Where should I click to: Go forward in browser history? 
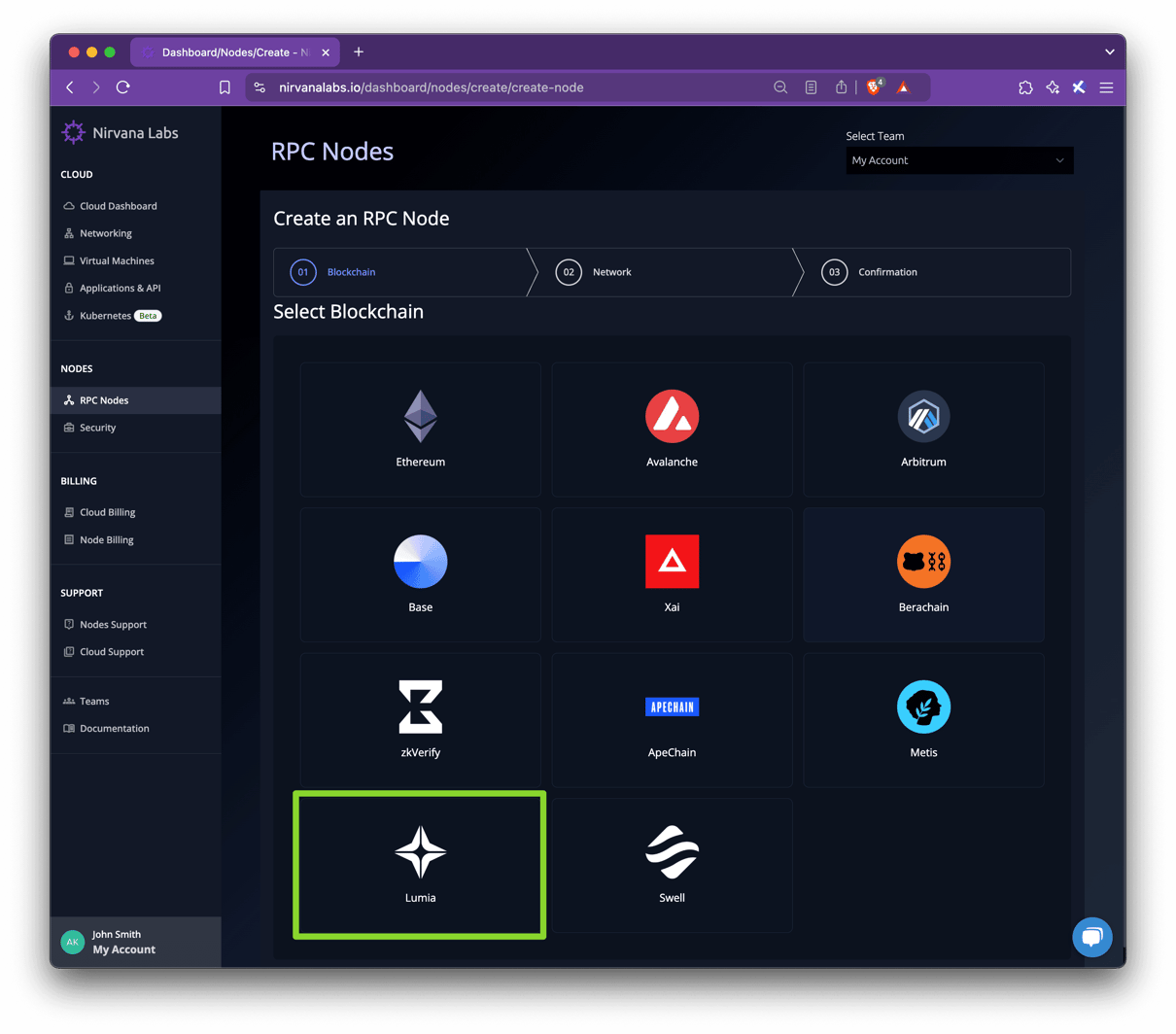coord(96,87)
